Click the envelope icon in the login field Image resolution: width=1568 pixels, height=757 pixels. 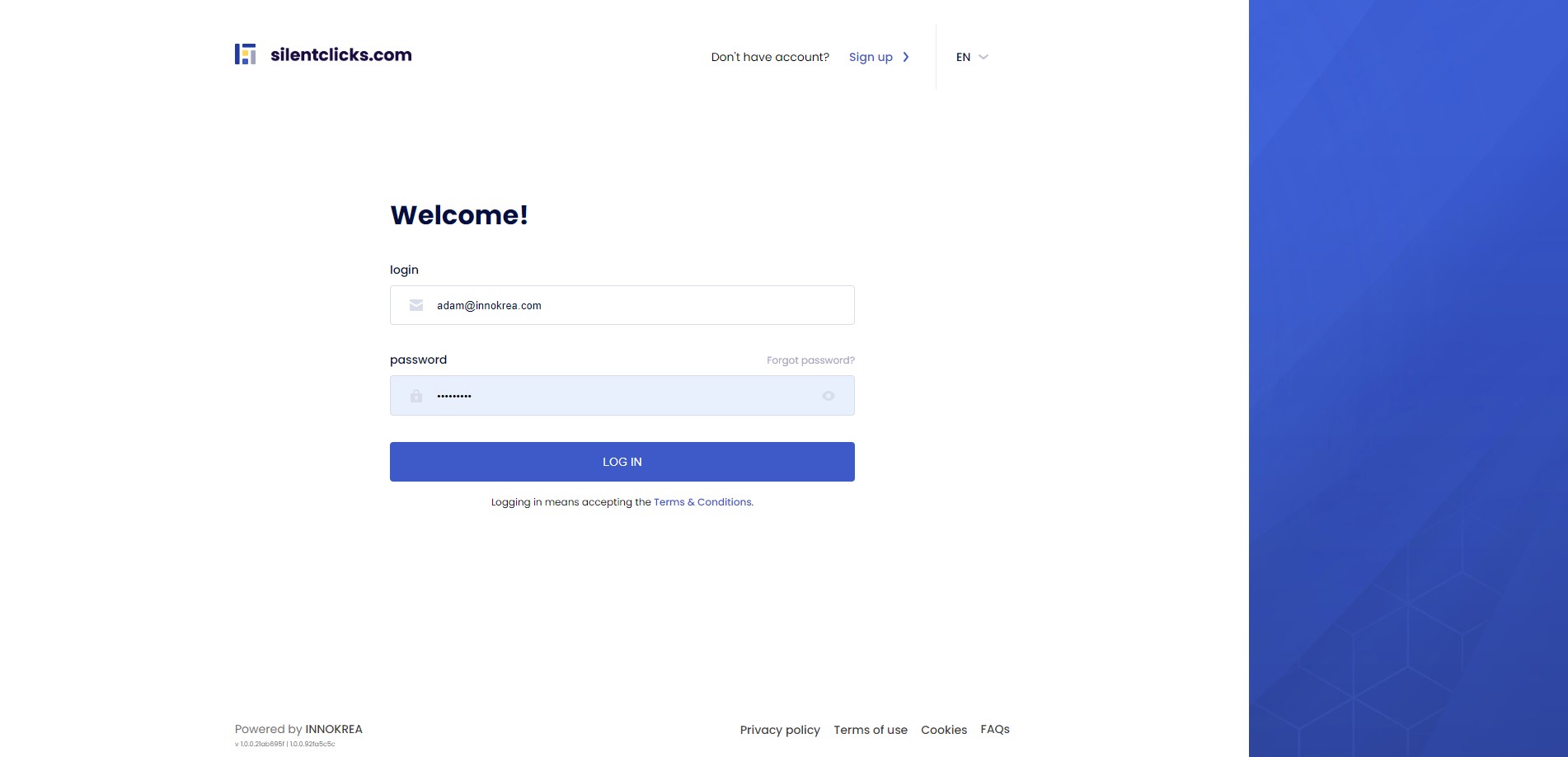[415, 305]
